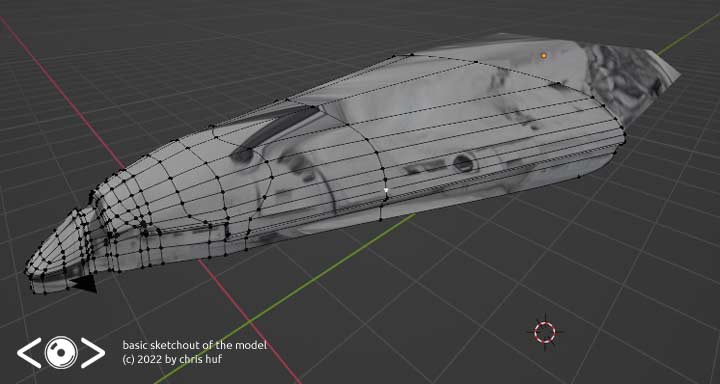Click the red-and-white 3D cursor
Image resolution: width=720 pixels, height=384 pixels.
click(545, 332)
